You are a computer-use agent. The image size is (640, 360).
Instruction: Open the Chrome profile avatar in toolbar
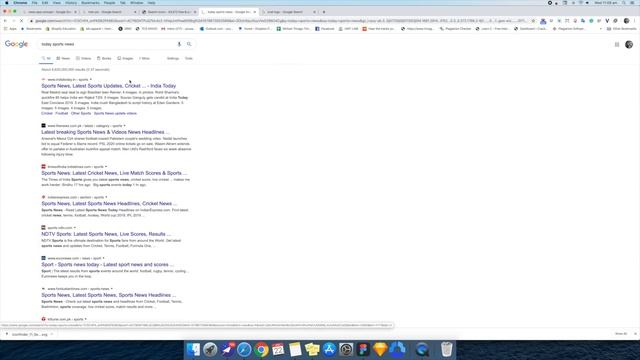click(627, 21)
